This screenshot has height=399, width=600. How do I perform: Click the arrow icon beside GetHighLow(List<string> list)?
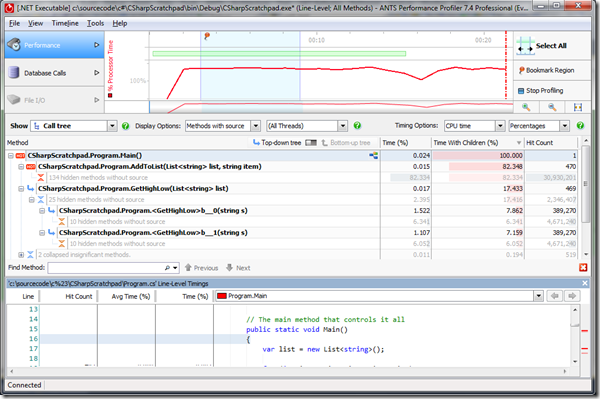[31, 189]
